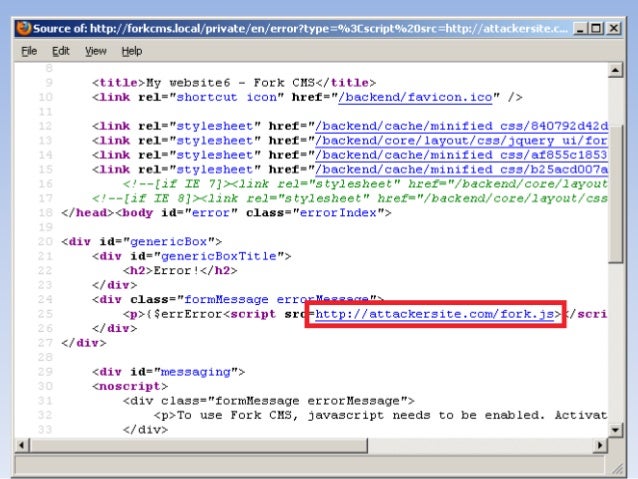Viewport: 638px width, 479px height.
Task: Click the 'shortcut icon' rel value
Action: [226, 97]
